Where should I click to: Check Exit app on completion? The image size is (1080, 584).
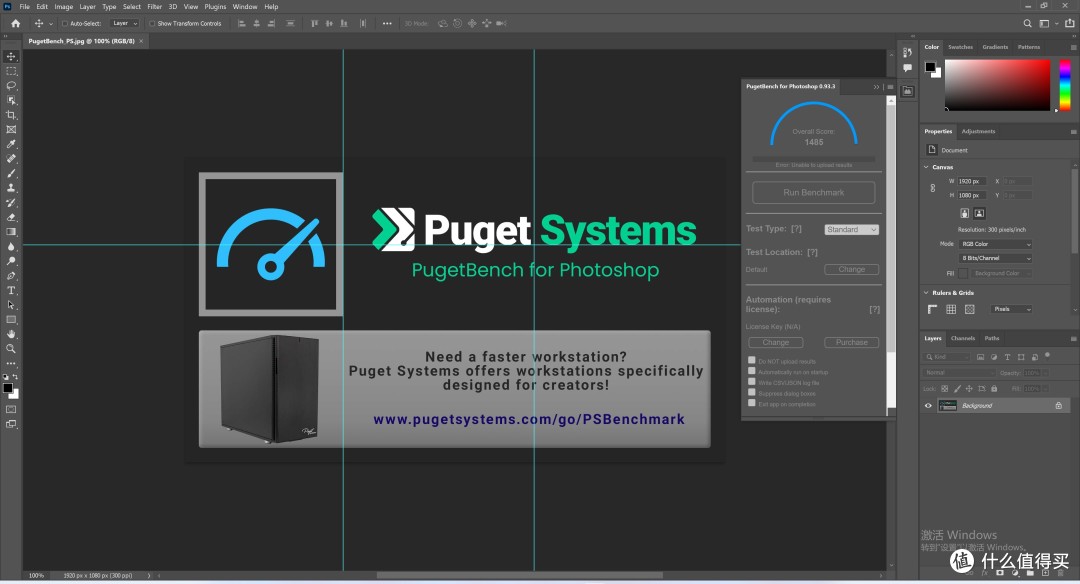pos(751,403)
